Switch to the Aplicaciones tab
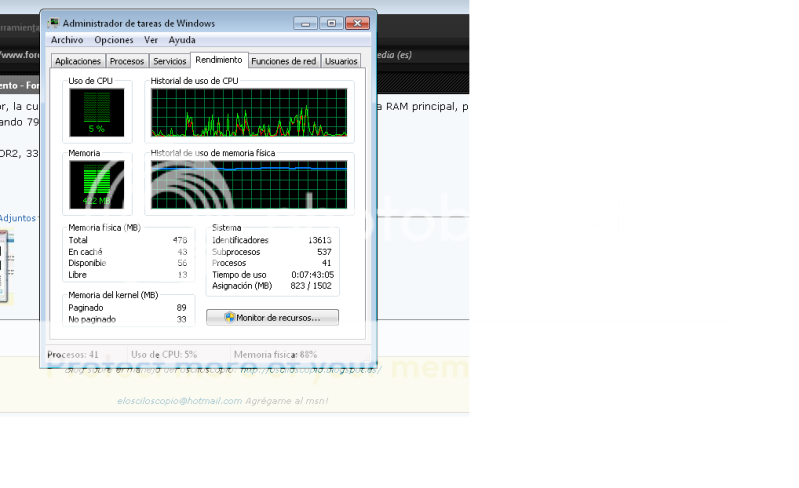Viewport: 799px width, 488px height. coord(78,61)
